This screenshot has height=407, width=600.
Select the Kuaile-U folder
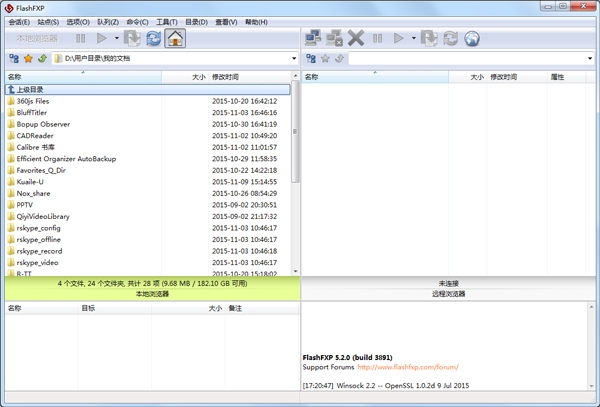coord(148,182)
